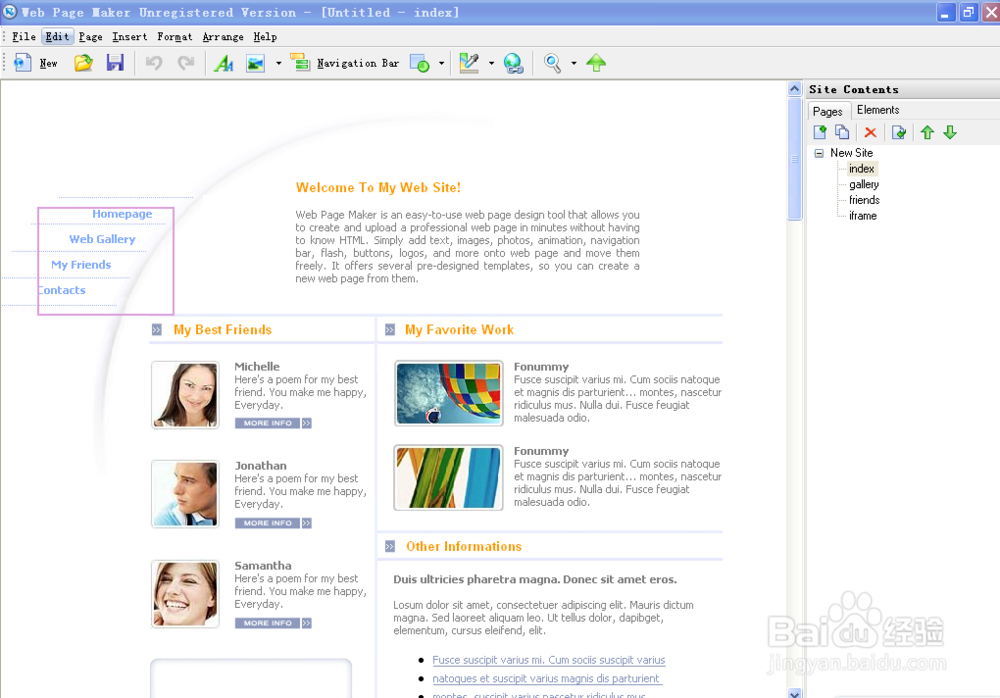Click MORE INFO button under Samantha
Image resolution: width=1000 pixels, height=698 pixels.
click(273, 623)
